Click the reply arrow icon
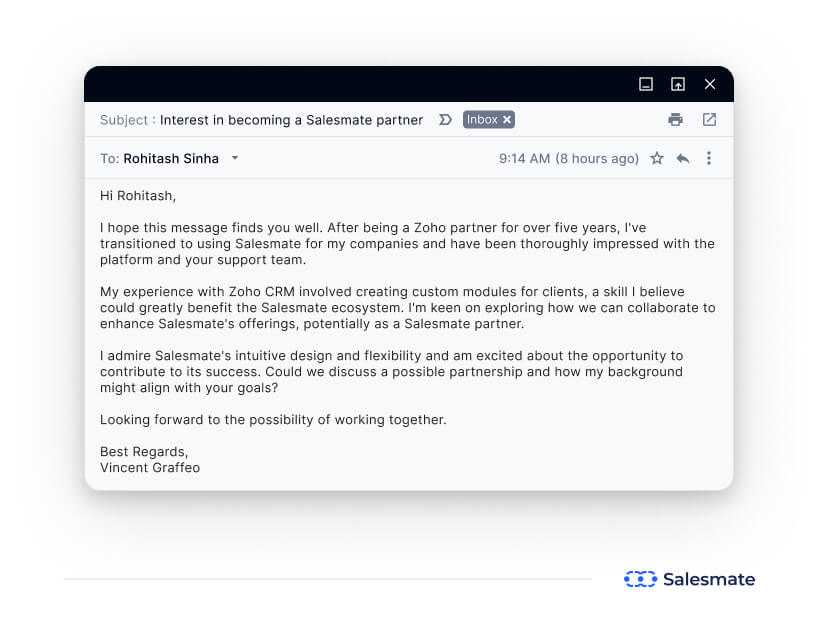Image resolution: width=818 pixels, height=618 pixels. [683, 158]
